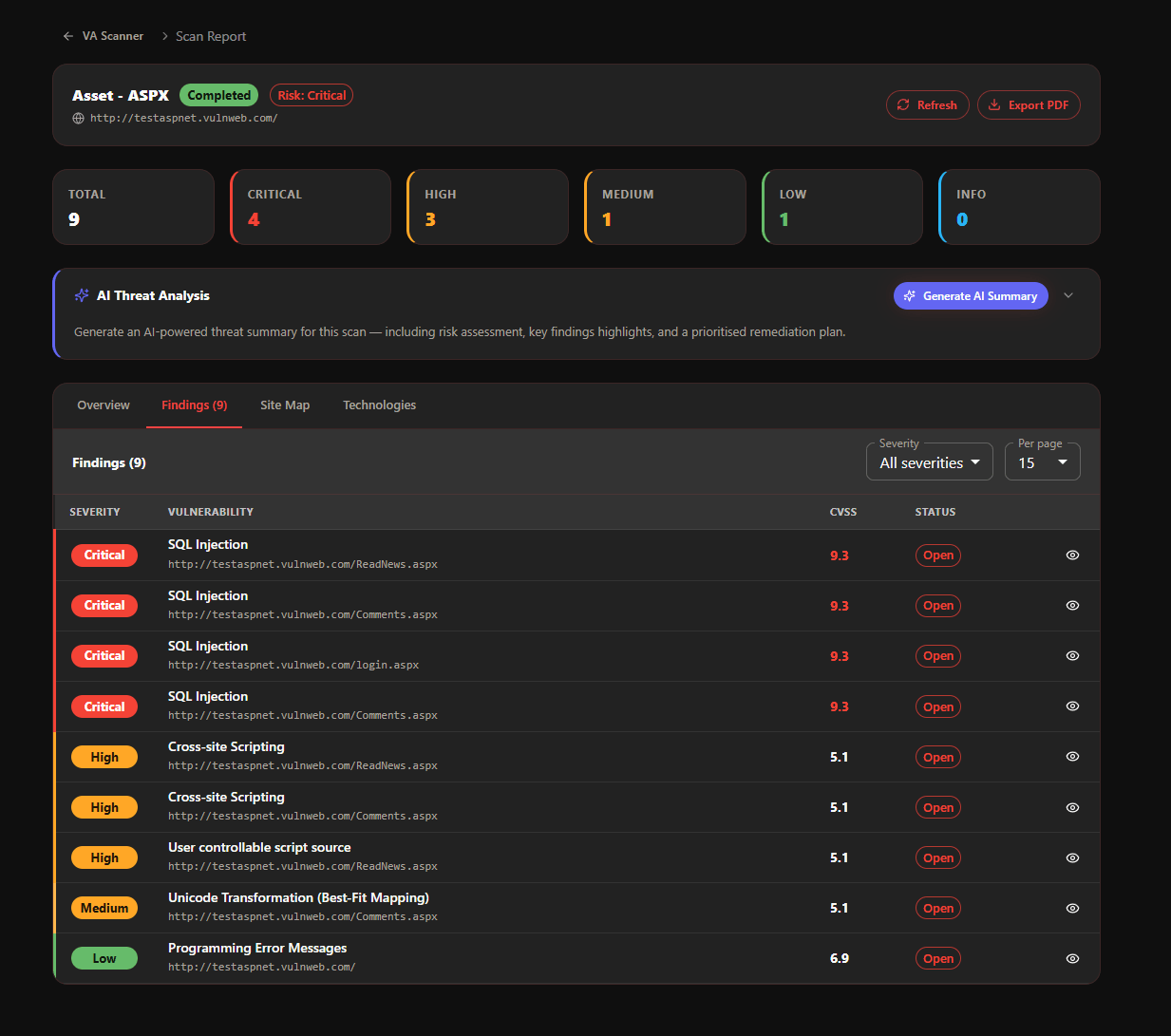Click the Scan Report breadcrumb

(211, 36)
